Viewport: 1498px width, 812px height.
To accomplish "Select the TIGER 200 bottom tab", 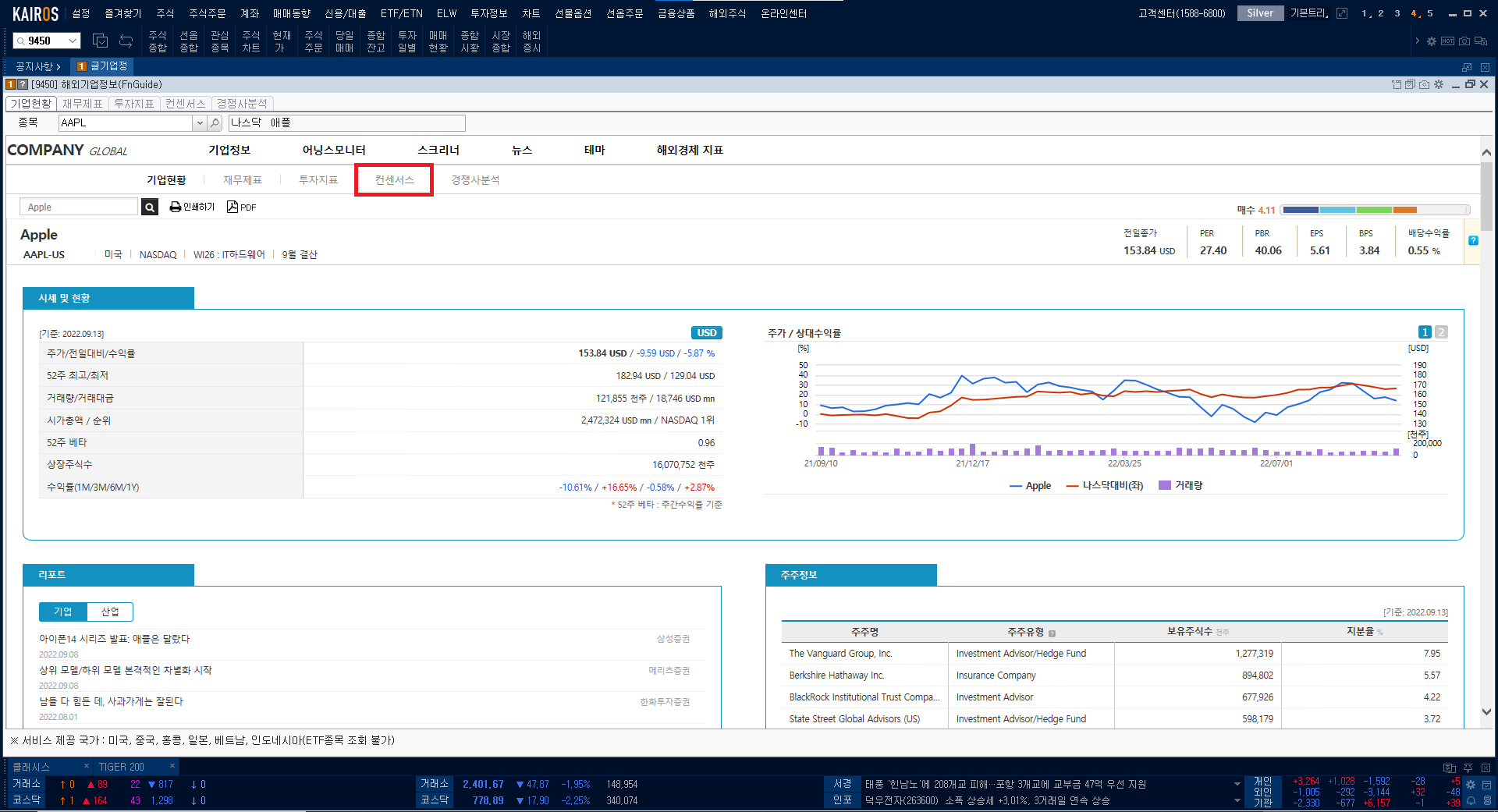I will coord(122,767).
